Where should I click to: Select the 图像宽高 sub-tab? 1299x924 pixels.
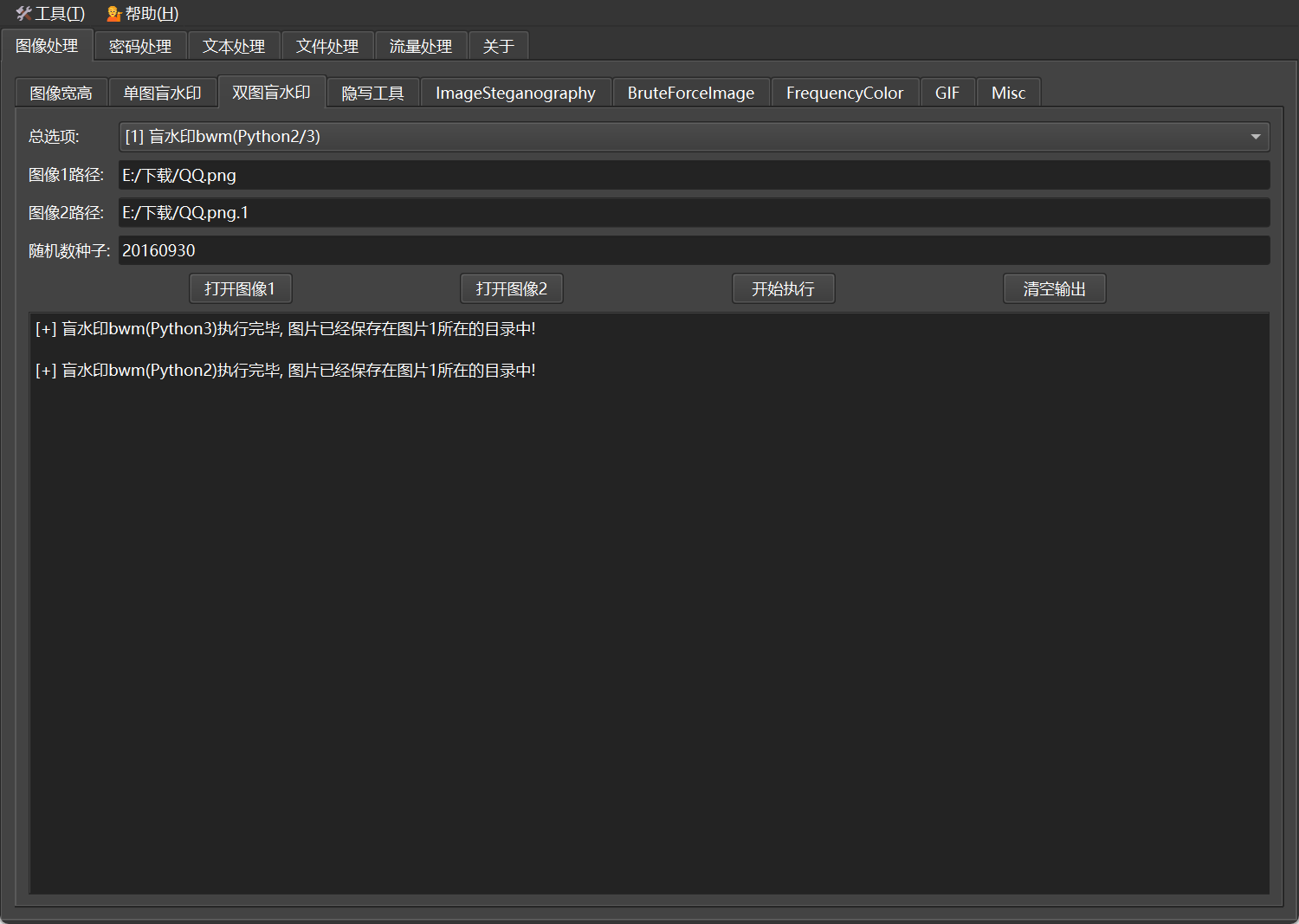click(61, 93)
